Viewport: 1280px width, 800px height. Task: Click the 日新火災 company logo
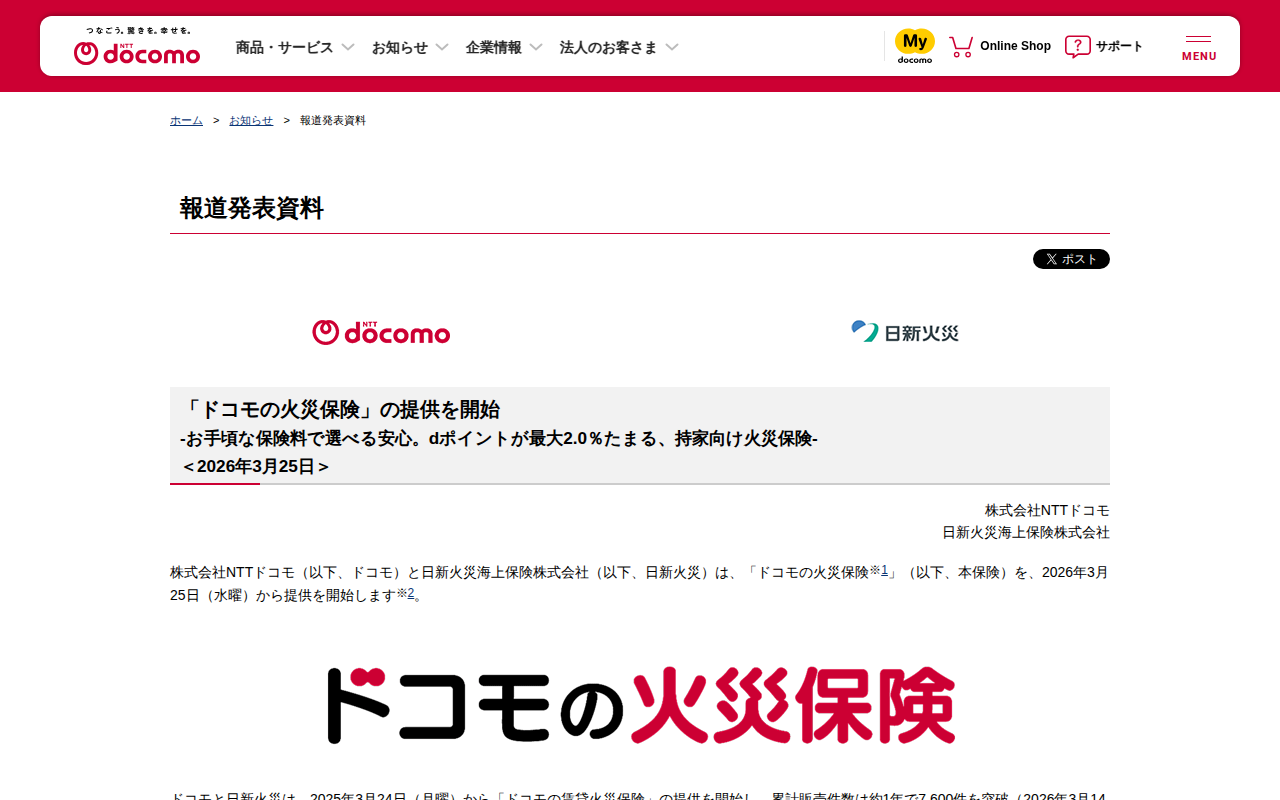[x=905, y=332]
